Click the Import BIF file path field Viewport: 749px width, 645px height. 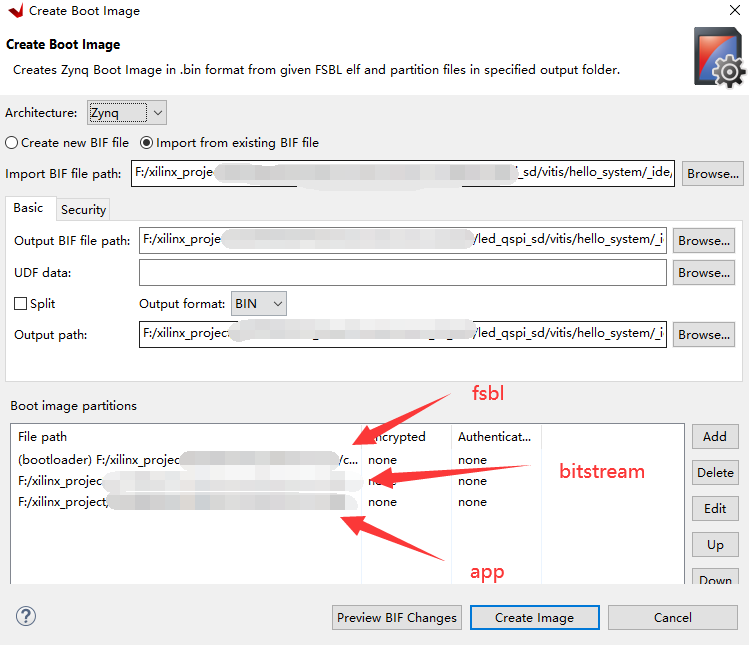(403, 173)
